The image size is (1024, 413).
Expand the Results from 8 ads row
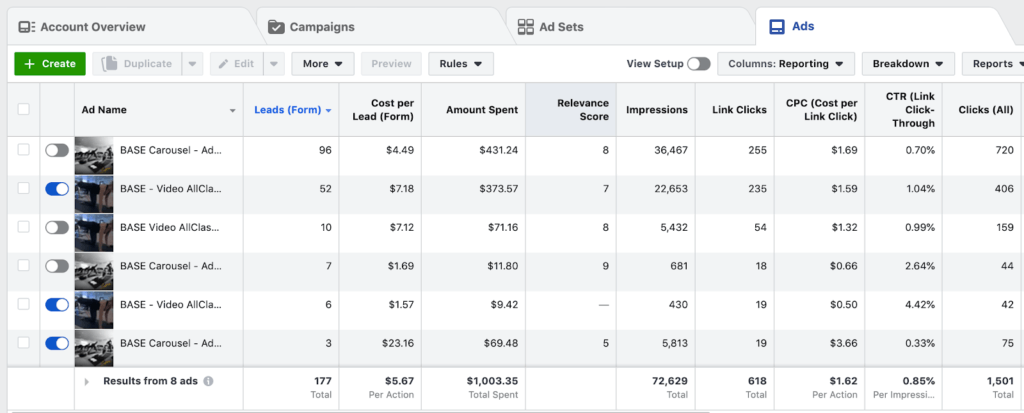tap(87, 381)
